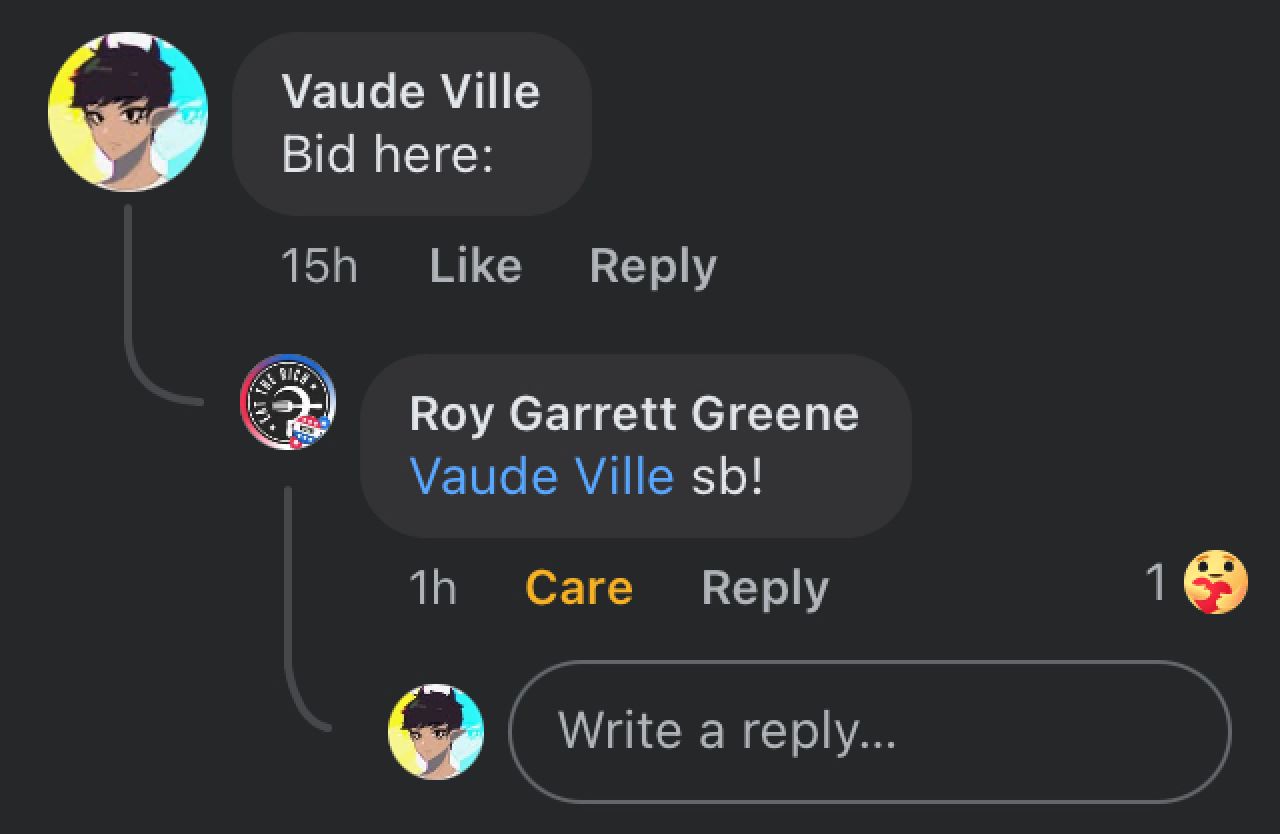Click the badge sticker on Roy's avatar
This screenshot has width=1280, height=834.
click(x=308, y=432)
